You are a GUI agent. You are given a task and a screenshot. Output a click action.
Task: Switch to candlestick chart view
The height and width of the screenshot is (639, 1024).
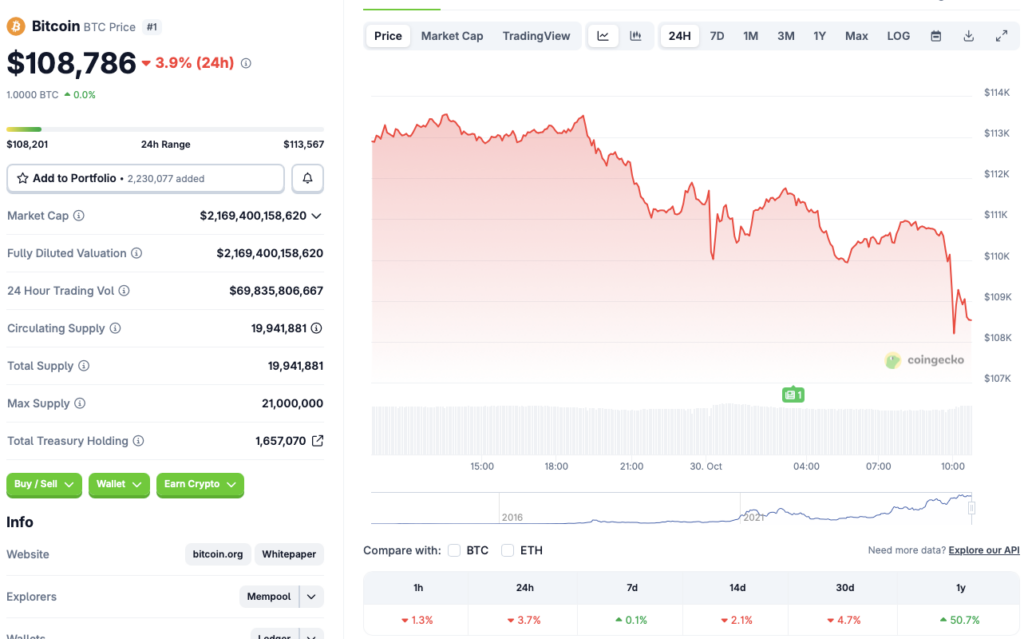coord(636,35)
